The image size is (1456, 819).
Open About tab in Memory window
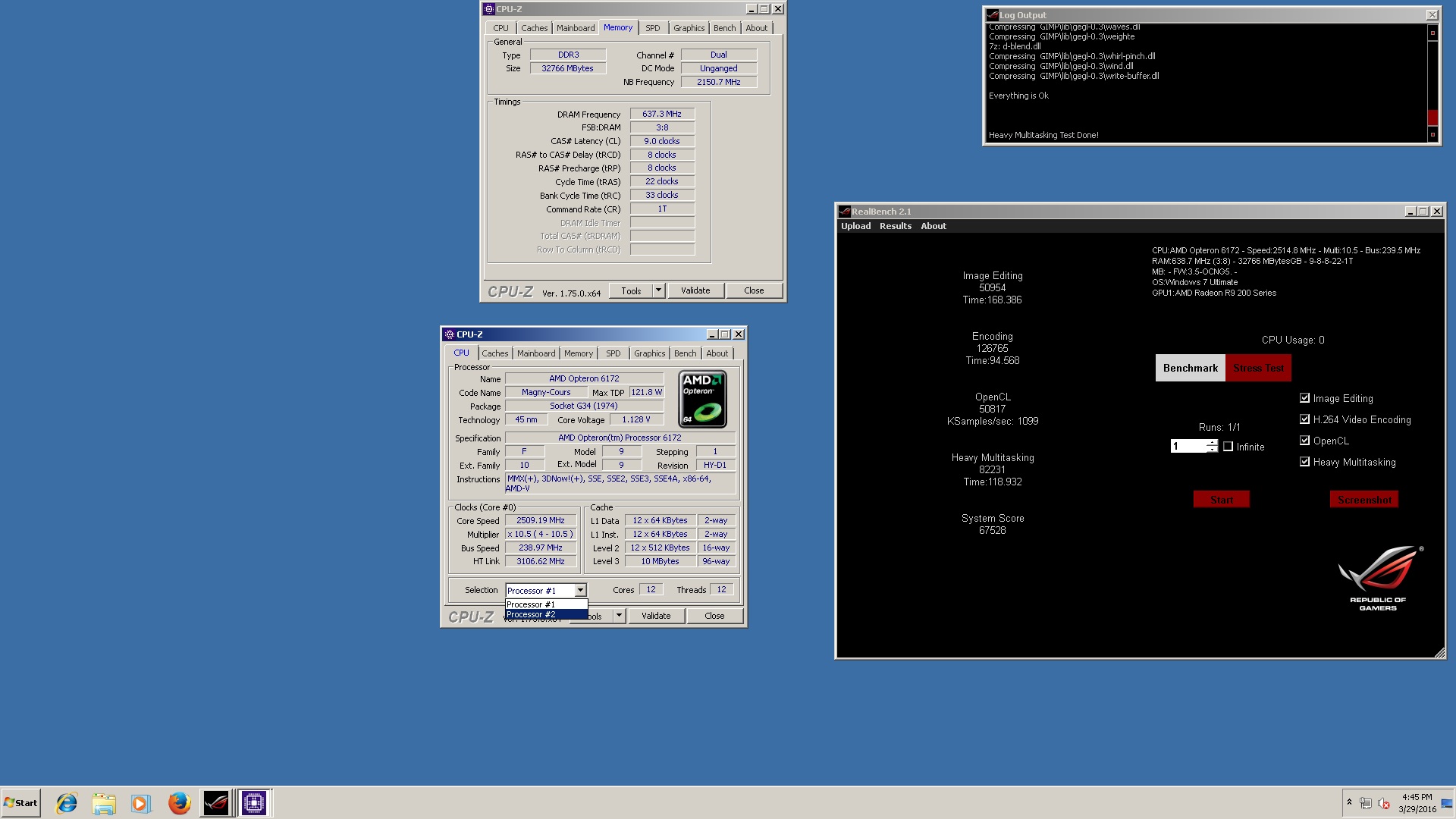(x=756, y=28)
